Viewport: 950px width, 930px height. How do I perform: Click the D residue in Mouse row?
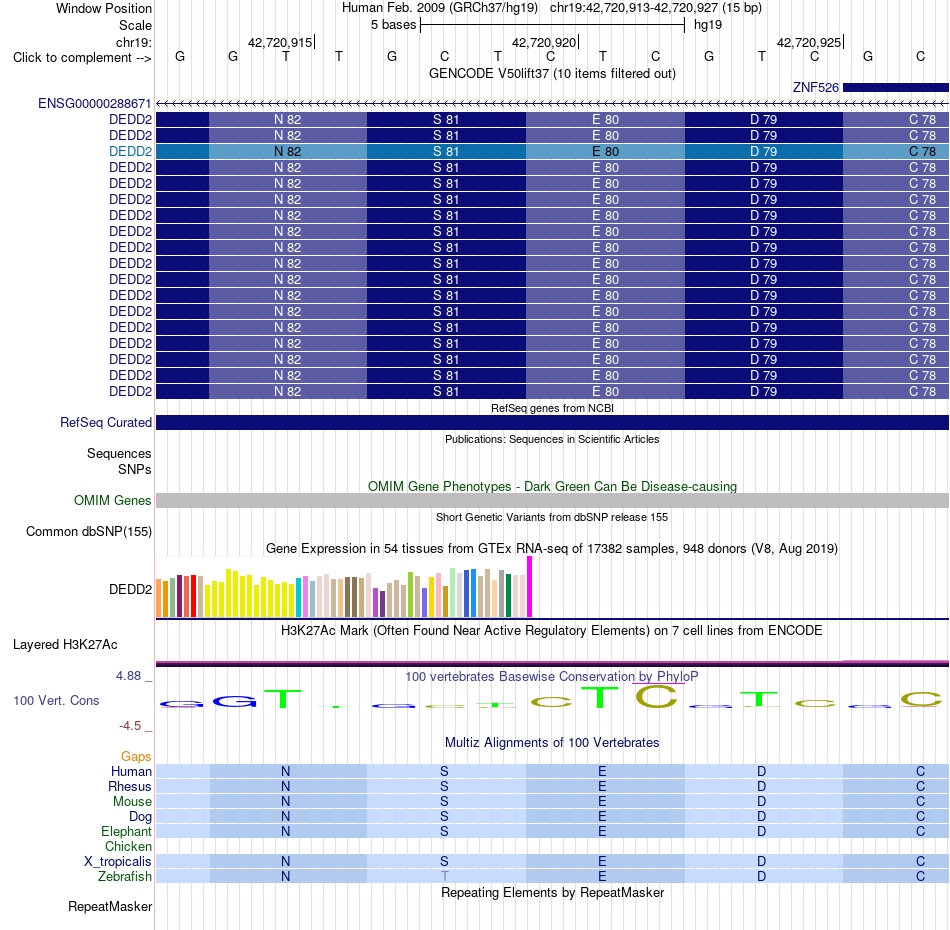point(762,802)
